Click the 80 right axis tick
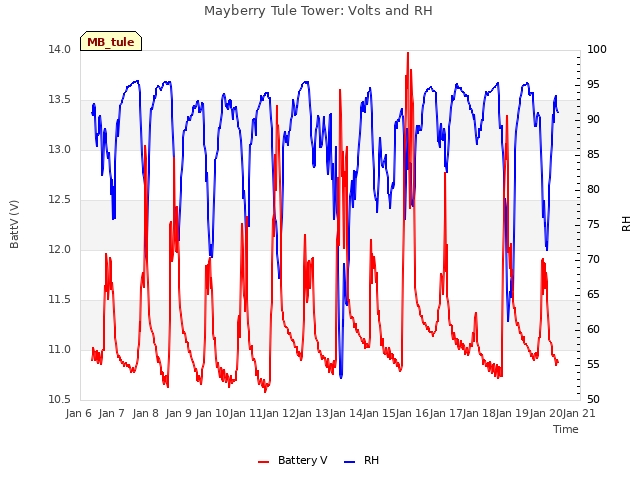Screen dimensions: 640x480 (593, 189)
